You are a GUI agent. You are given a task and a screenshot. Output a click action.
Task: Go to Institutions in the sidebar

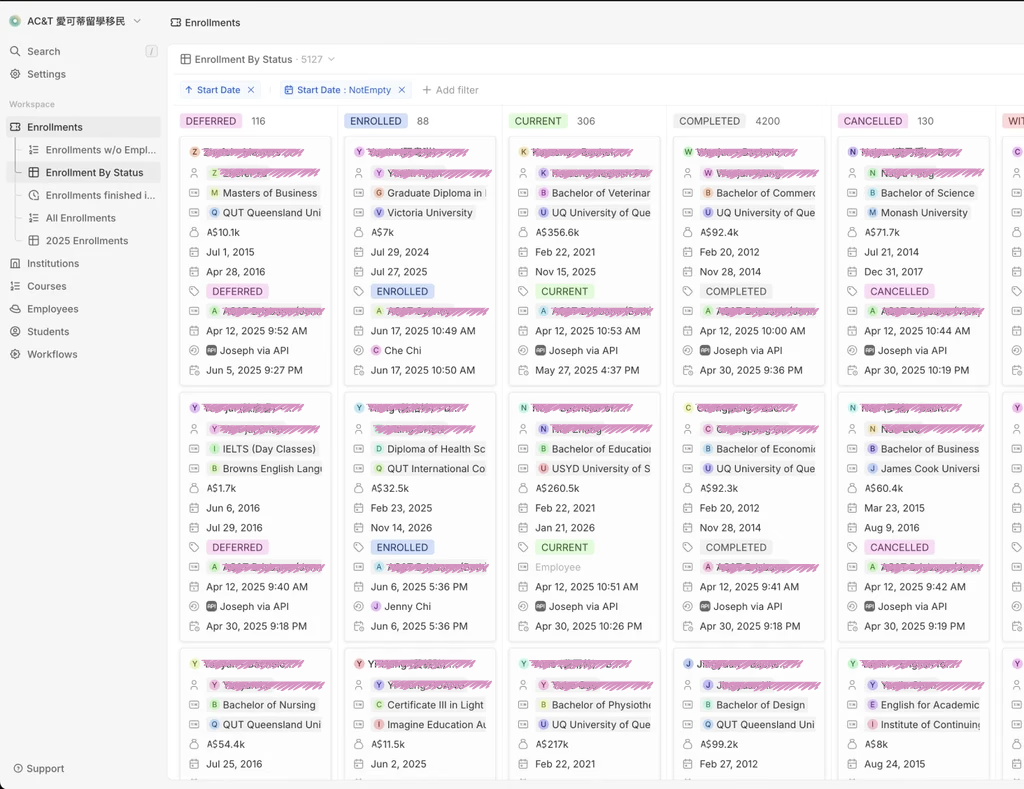(53, 263)
